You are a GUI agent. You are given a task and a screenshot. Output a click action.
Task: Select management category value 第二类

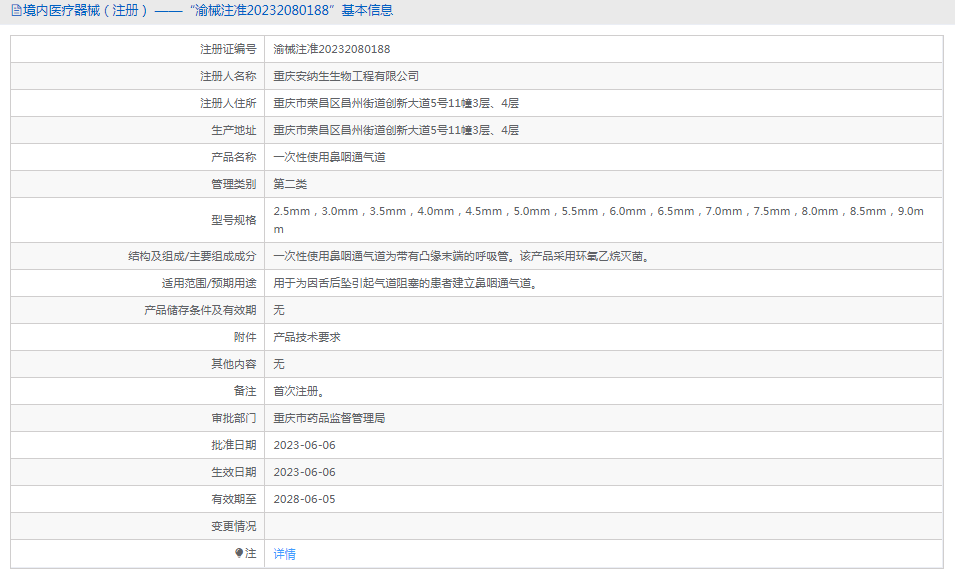290,184
